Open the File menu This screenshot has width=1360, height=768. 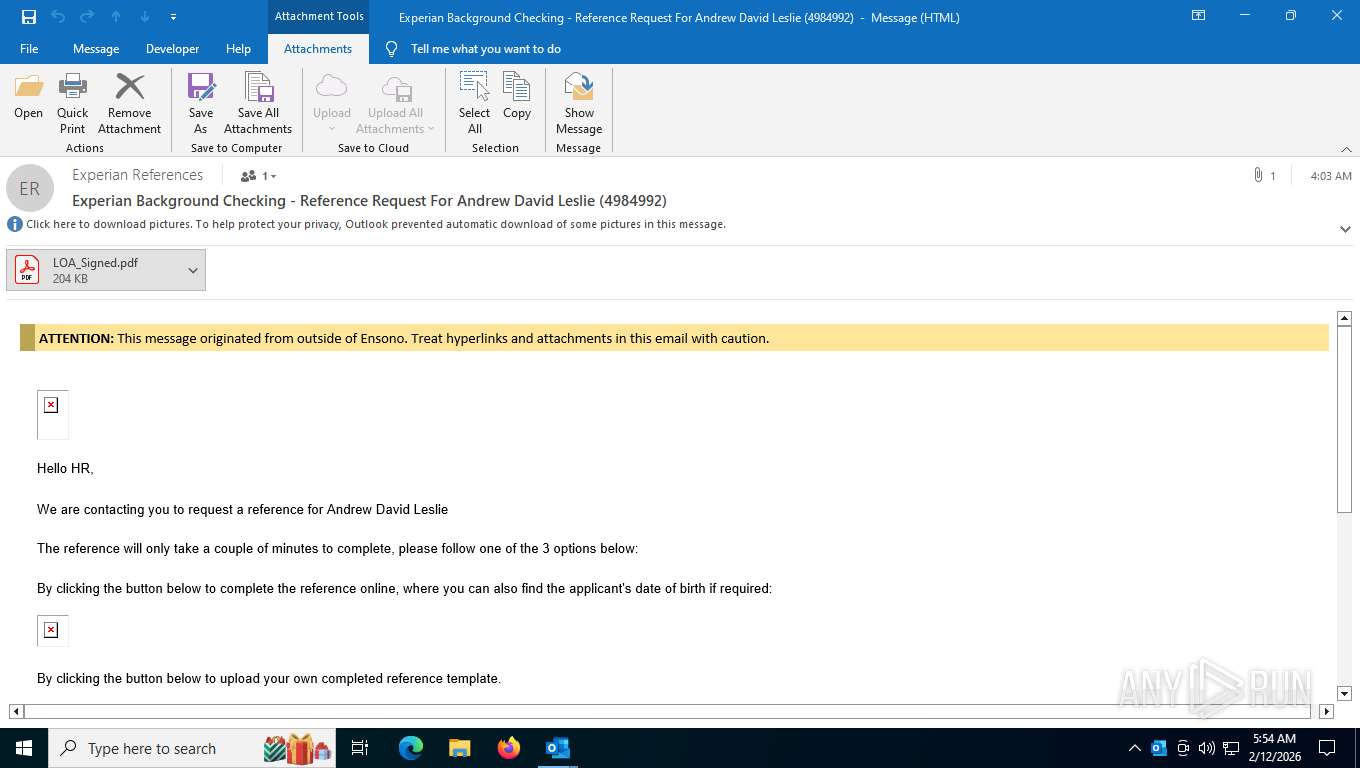[29, 48]
